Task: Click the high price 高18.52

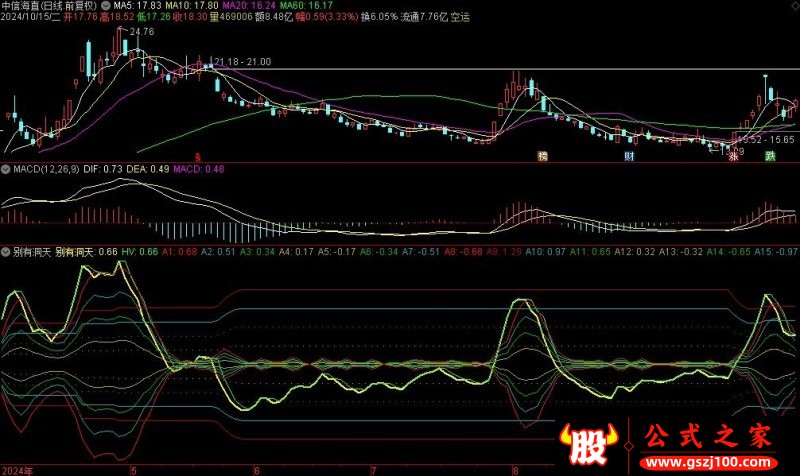Action: coord(117,17)
